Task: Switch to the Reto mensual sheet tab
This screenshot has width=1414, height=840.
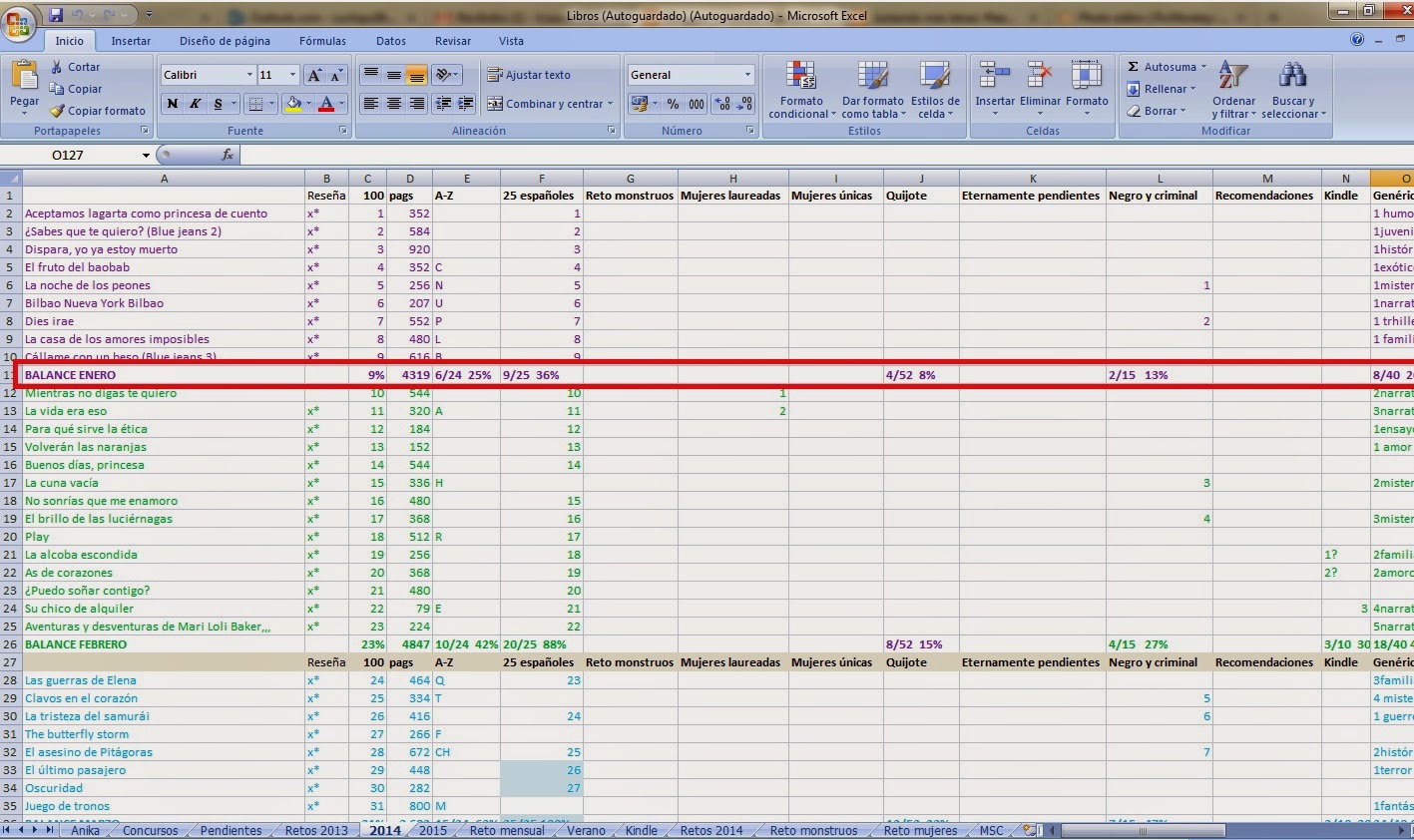Action: pyautogui.click(x=507, y=830)
